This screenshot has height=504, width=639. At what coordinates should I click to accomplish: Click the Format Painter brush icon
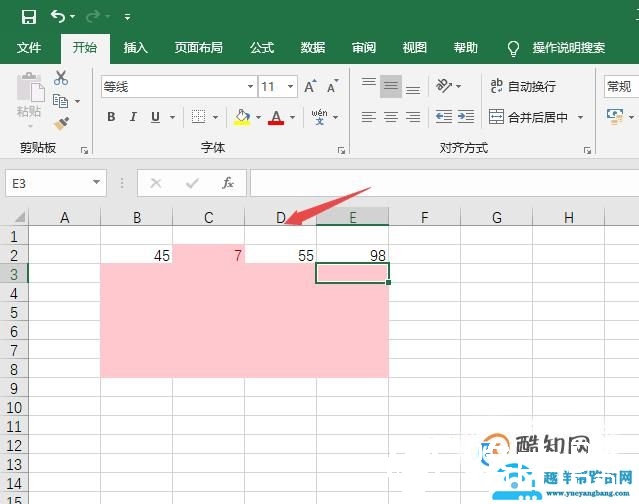(61, 124)
